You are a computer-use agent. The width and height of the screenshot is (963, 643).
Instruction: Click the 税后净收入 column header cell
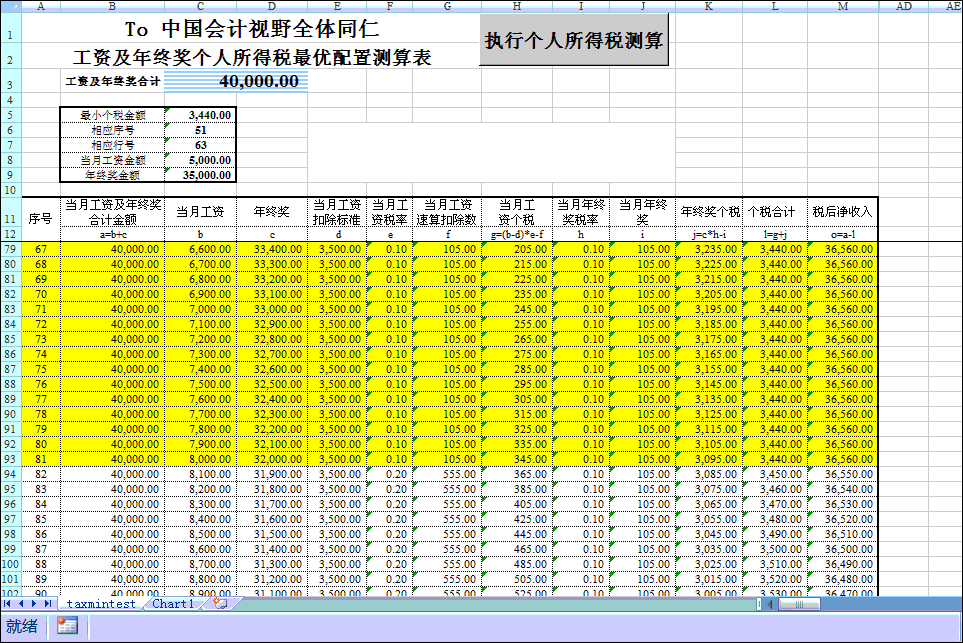(843, 211)
